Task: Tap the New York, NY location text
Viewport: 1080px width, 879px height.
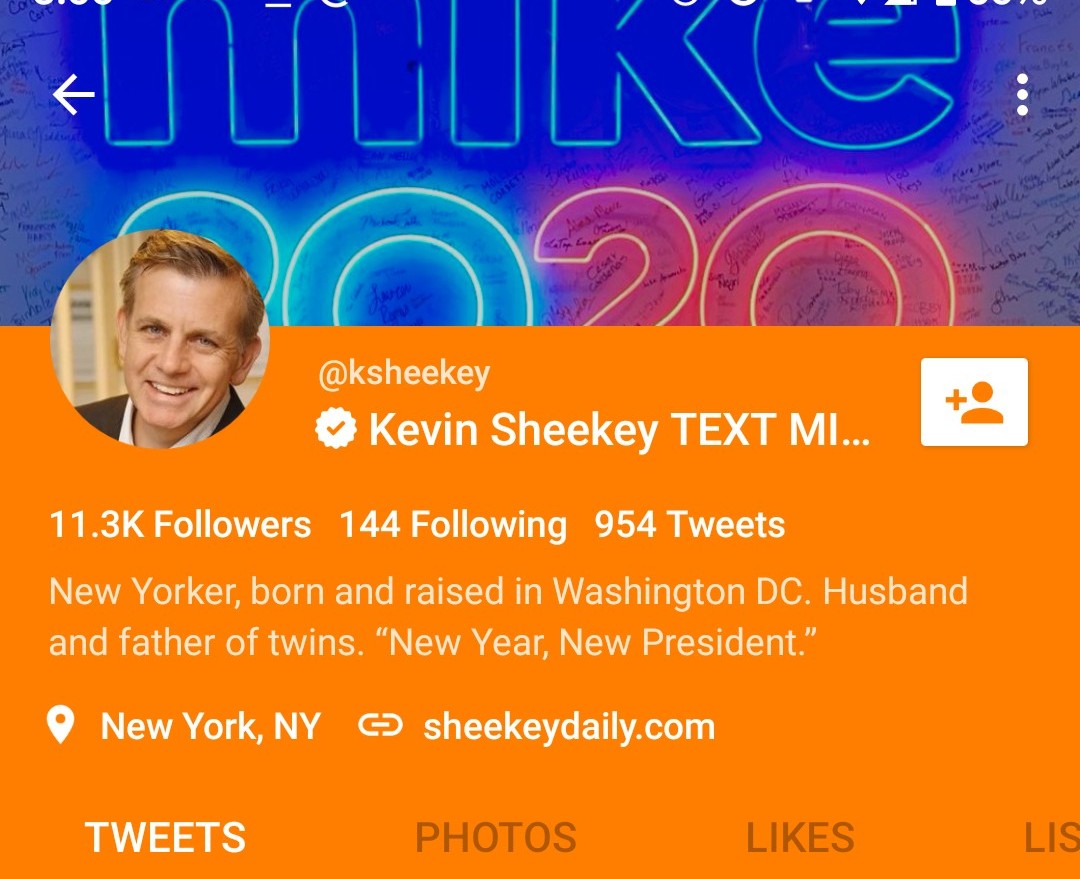Action: click(210, 726)
